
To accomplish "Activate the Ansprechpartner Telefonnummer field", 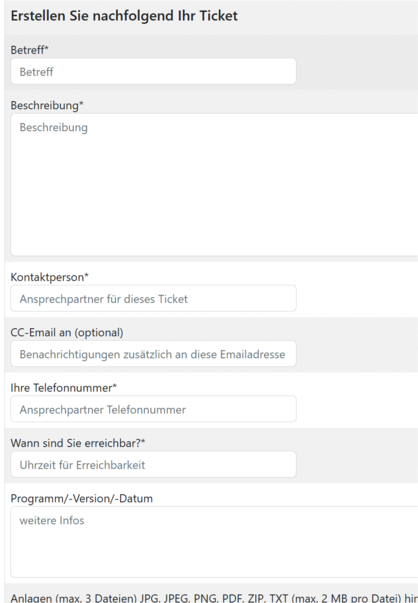I will pyautogui.click(x=153, y=409).
